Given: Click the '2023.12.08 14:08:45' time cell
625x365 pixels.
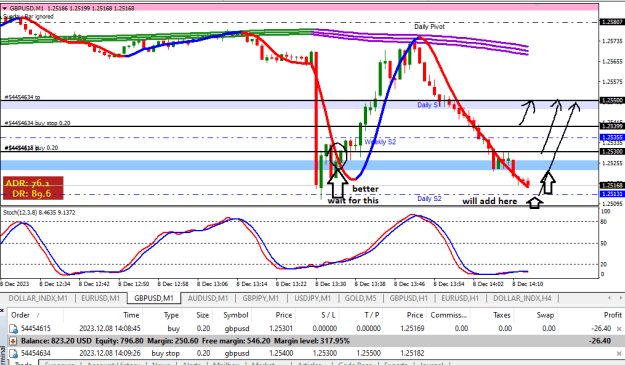Looking at the screenshot, I should pyautogui.click(x=110, y=329).
